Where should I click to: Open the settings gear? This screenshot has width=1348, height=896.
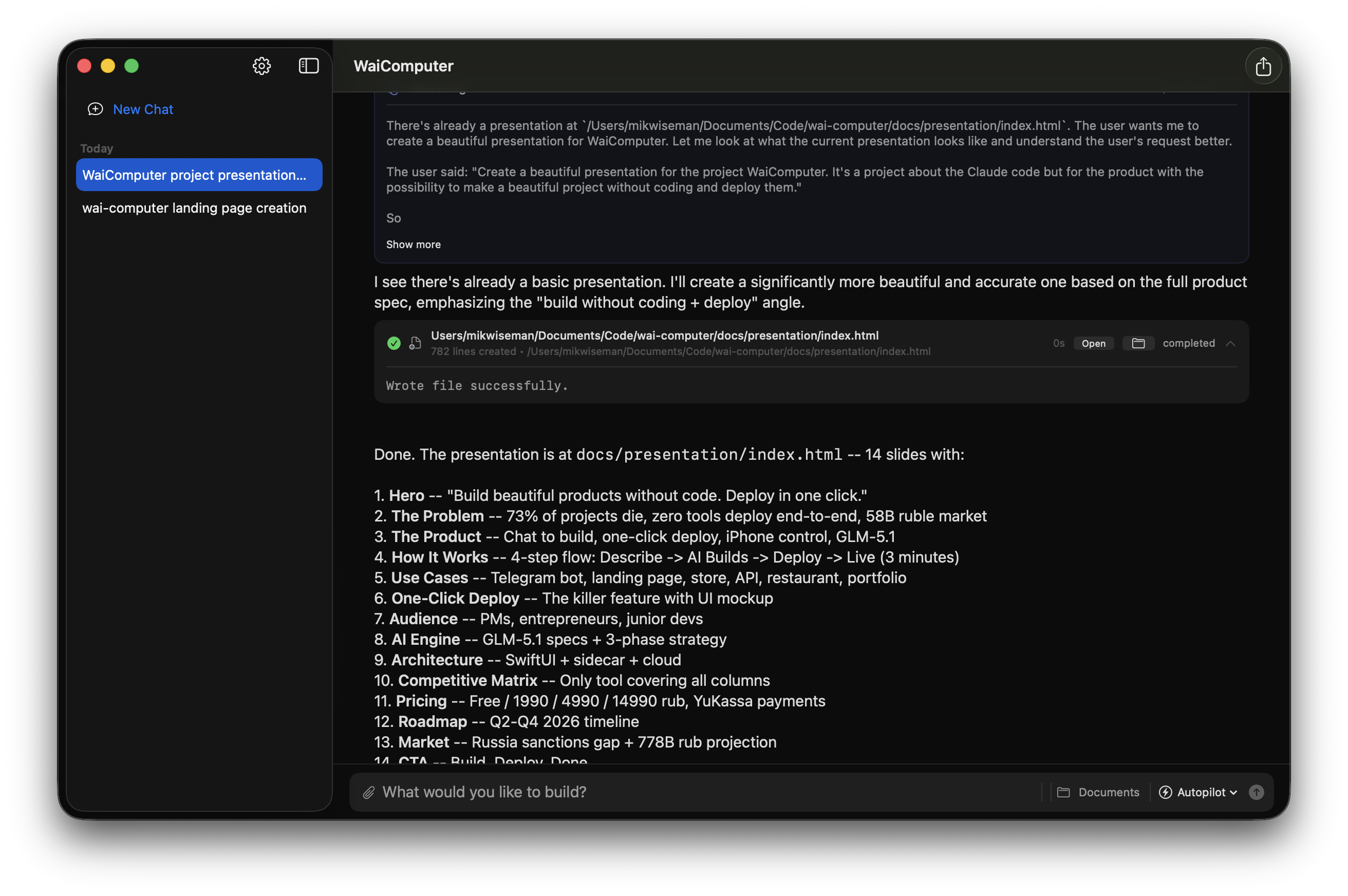click(x=261, y=66)
